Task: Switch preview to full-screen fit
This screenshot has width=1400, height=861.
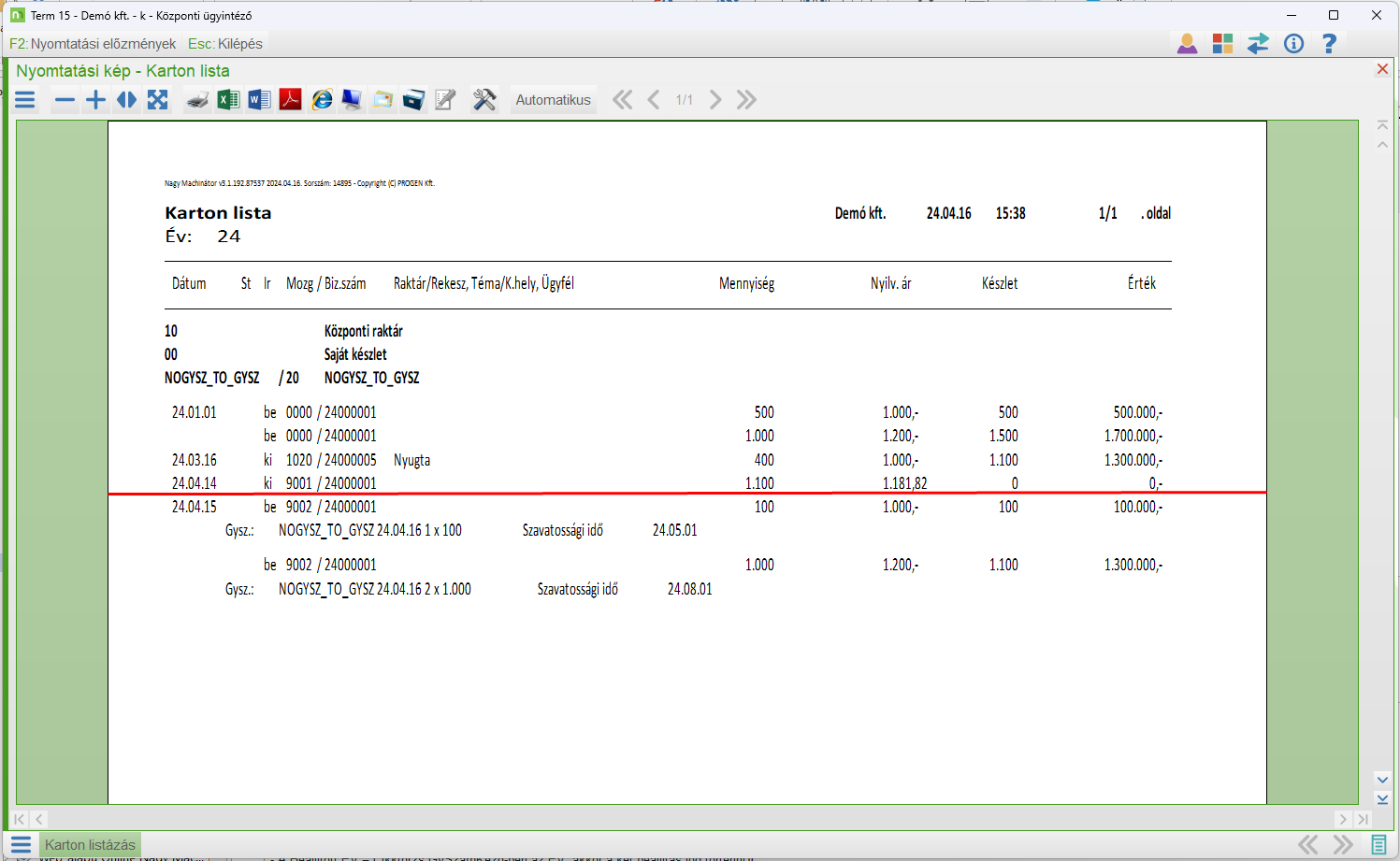Action: [157, 100]
